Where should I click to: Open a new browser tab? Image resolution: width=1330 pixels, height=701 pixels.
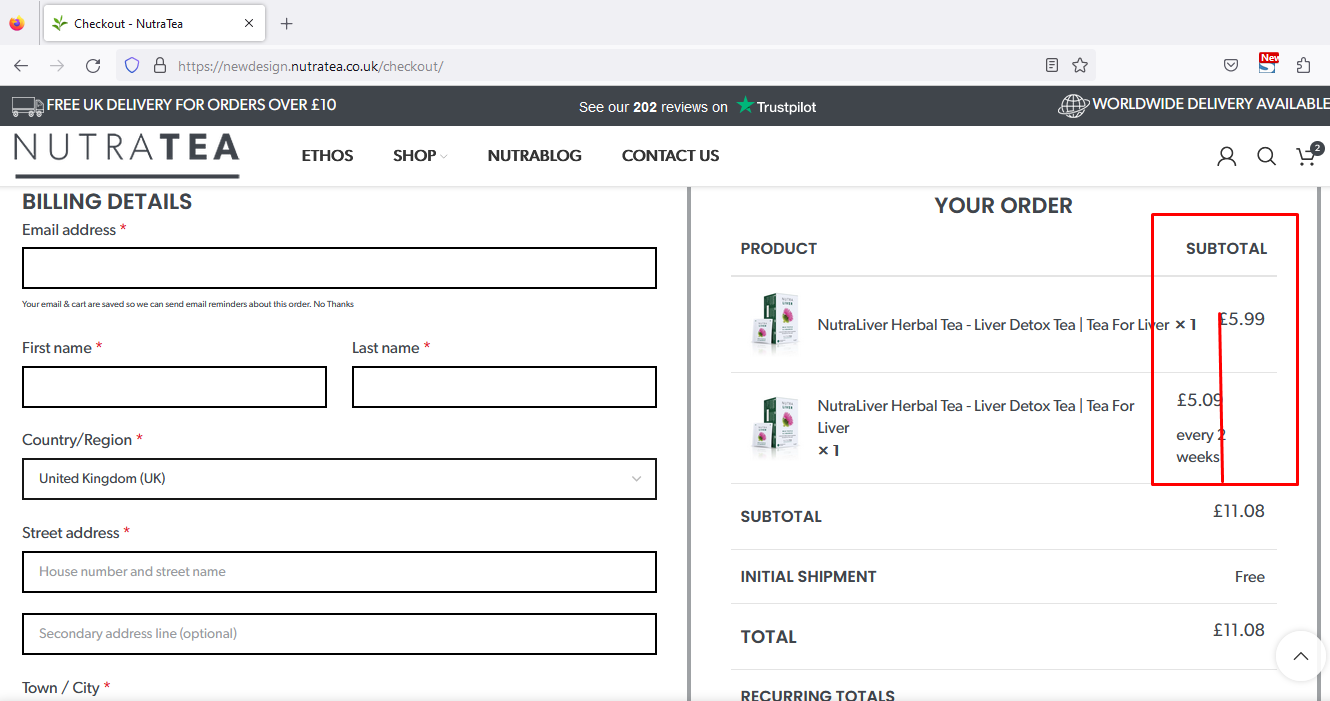pos(287,23)
